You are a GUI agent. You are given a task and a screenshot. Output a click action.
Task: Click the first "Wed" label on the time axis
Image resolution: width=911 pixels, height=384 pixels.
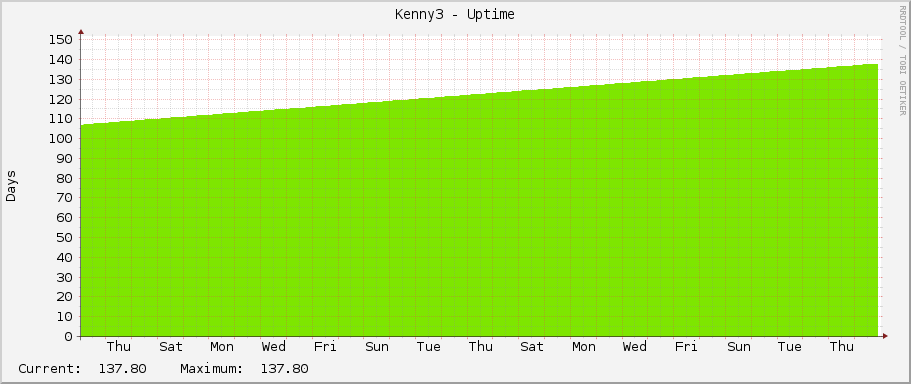pyautogui.click(x=274, y=347)
